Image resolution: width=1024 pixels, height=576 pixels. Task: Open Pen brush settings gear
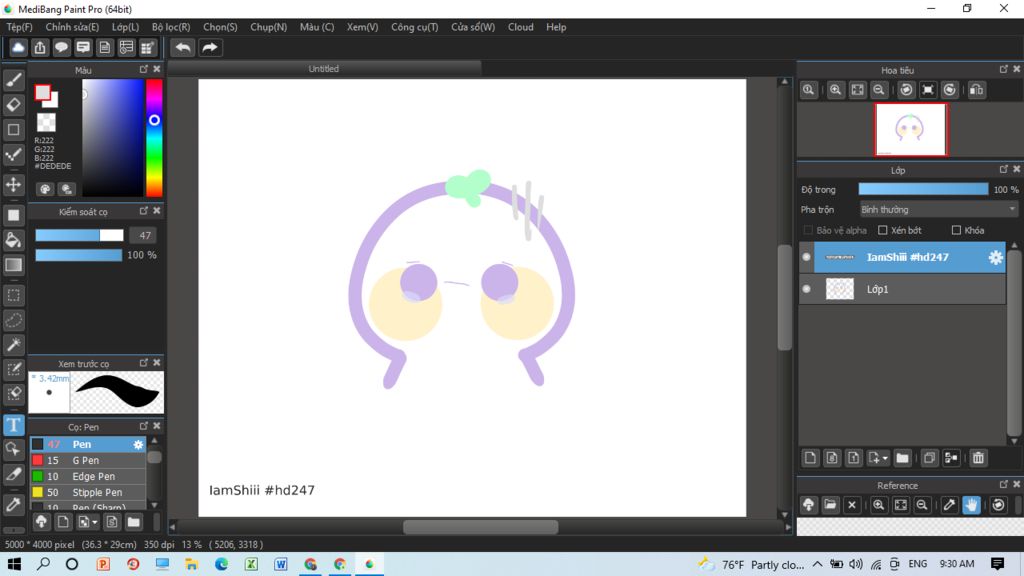(138, 444)
